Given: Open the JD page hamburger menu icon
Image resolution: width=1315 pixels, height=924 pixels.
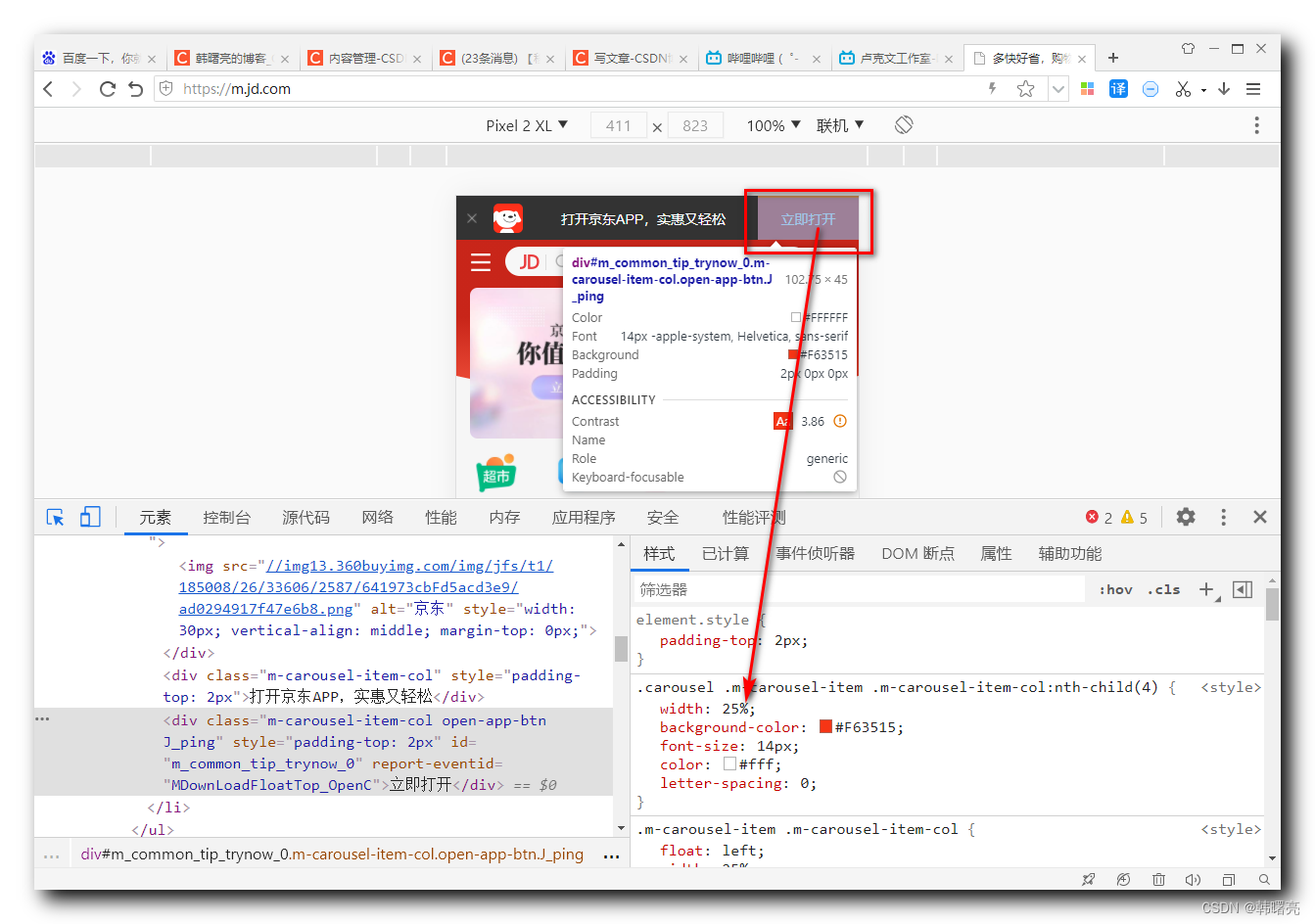Looking at the screenshot, I should 481,262.
